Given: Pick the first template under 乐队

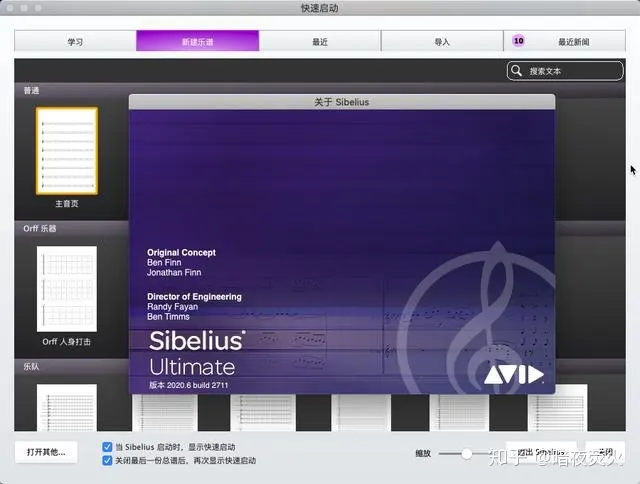Looking at the screenshot, I should (67, 407).
